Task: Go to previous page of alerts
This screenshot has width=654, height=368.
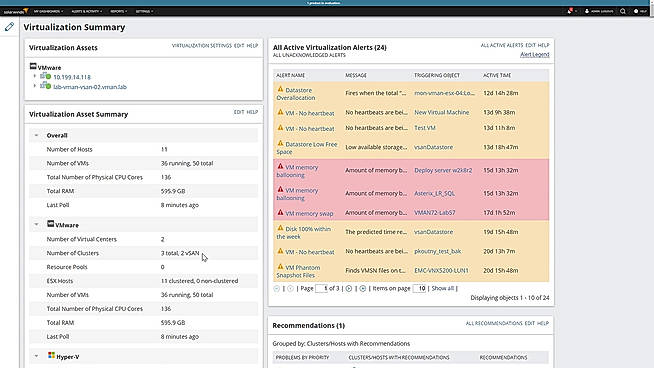Action: pyautogui.click(x=290, y=288)
